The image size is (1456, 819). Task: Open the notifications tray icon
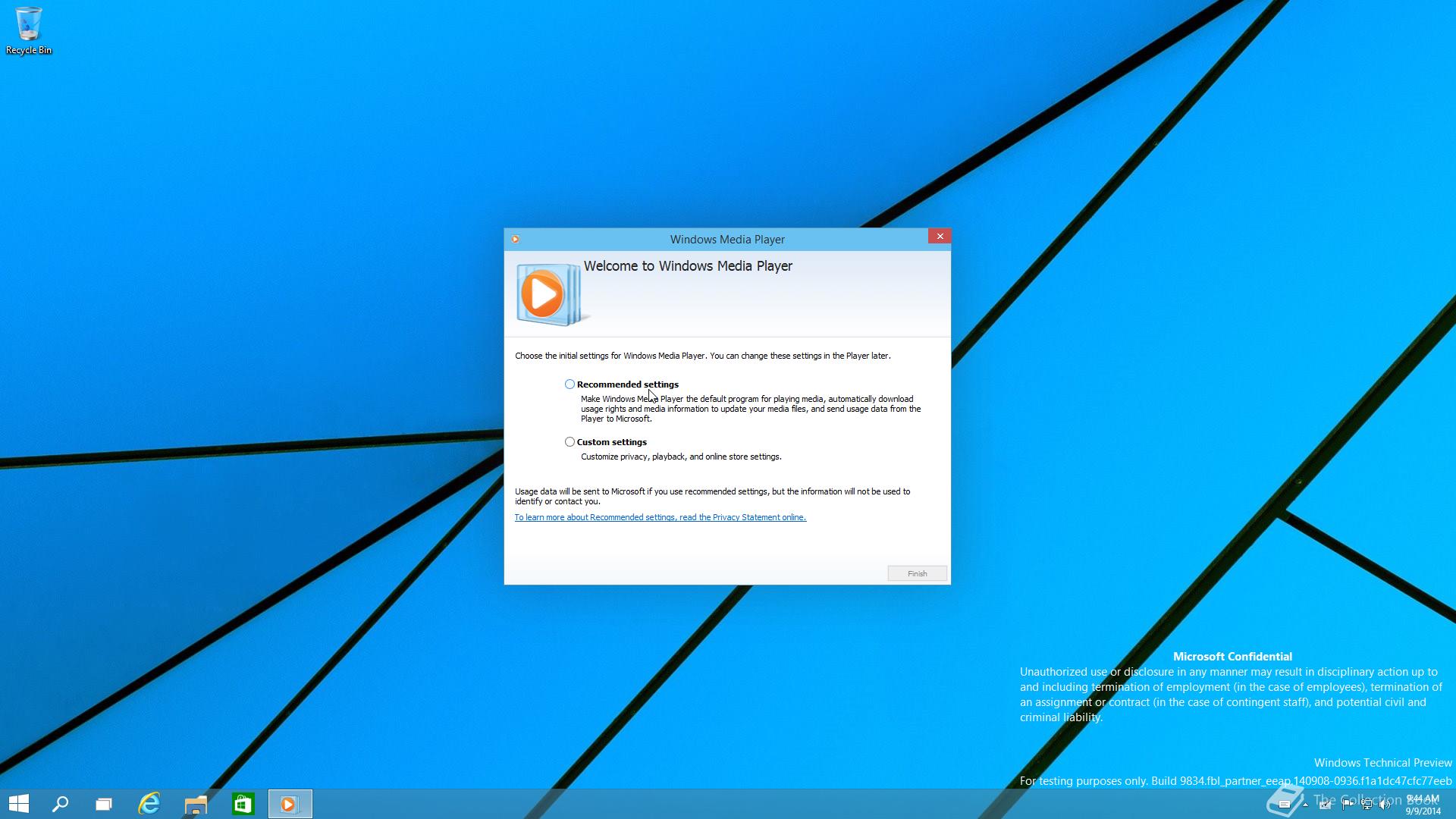1285,805
